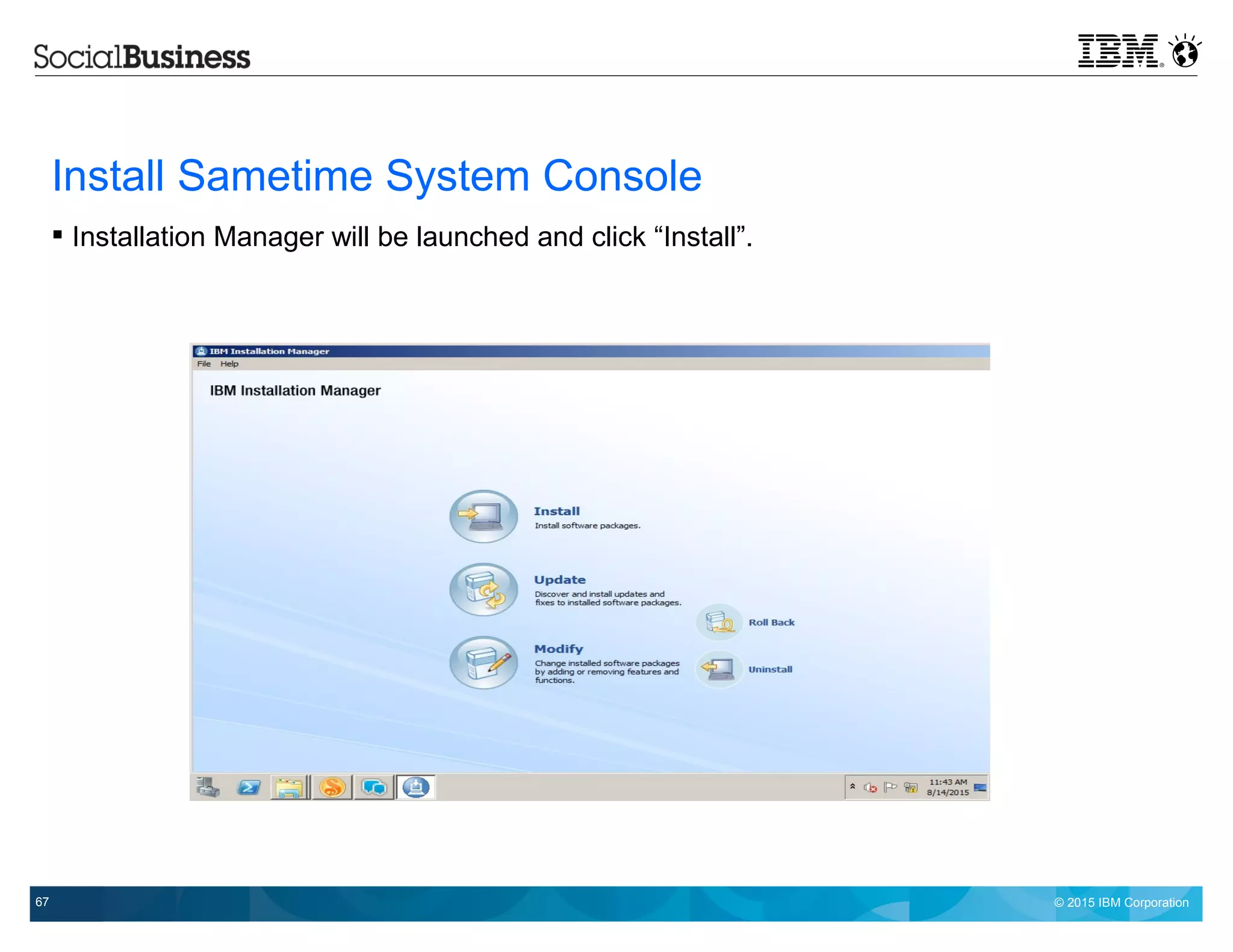Launch PowerShell from the taskbar
The image size is (1233, 952).
click(x=249, y=787)
